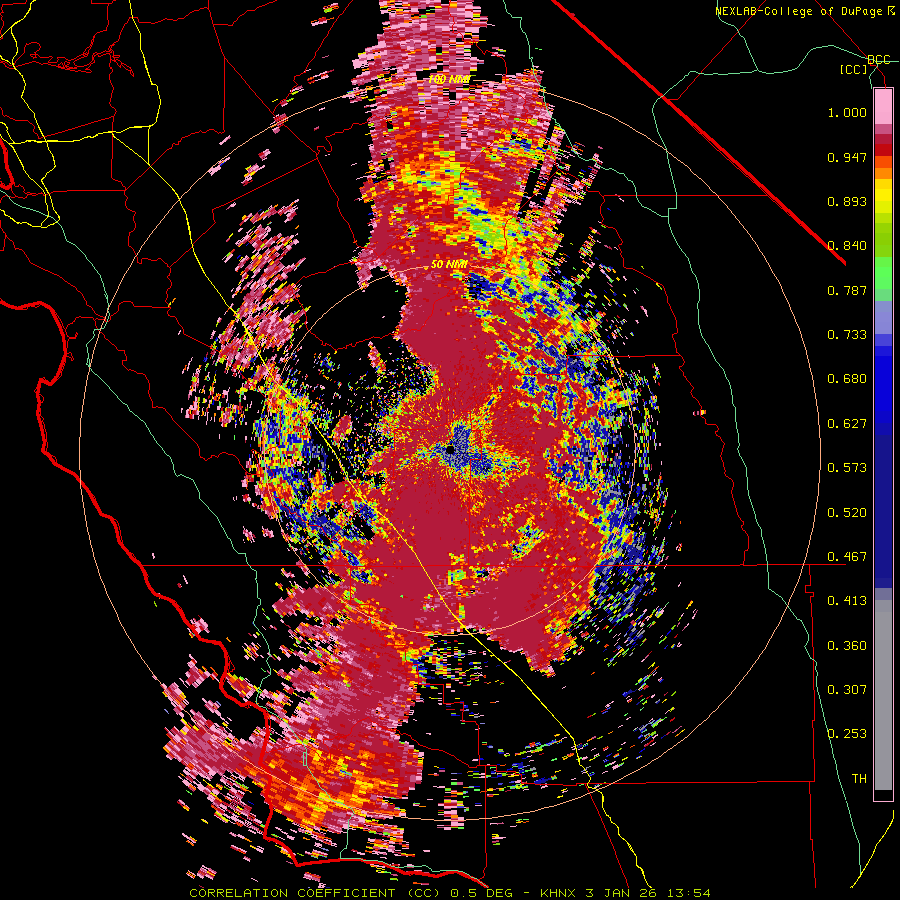
Task: Click the 0.787 color scale value
Action: click(x=847, y=290)
